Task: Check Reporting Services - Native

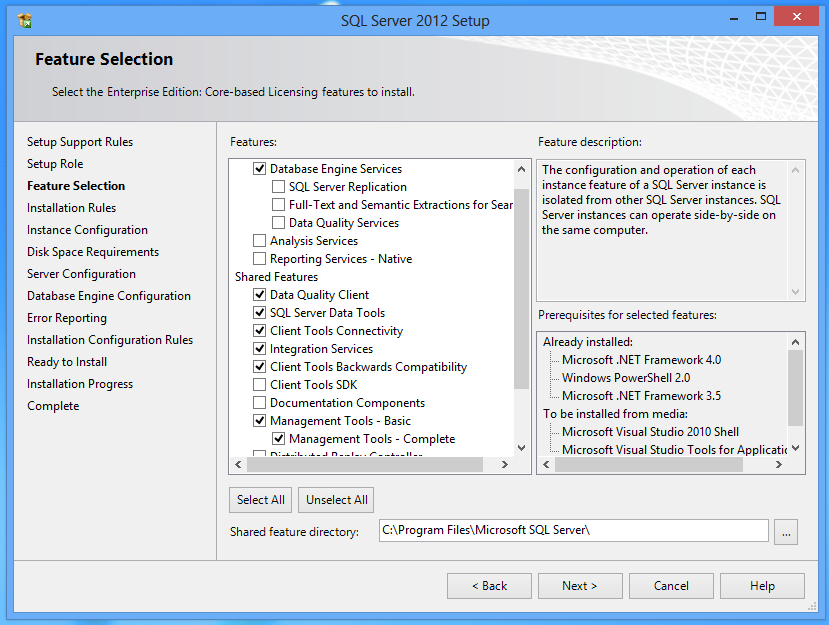Action: tap(259, 259)
